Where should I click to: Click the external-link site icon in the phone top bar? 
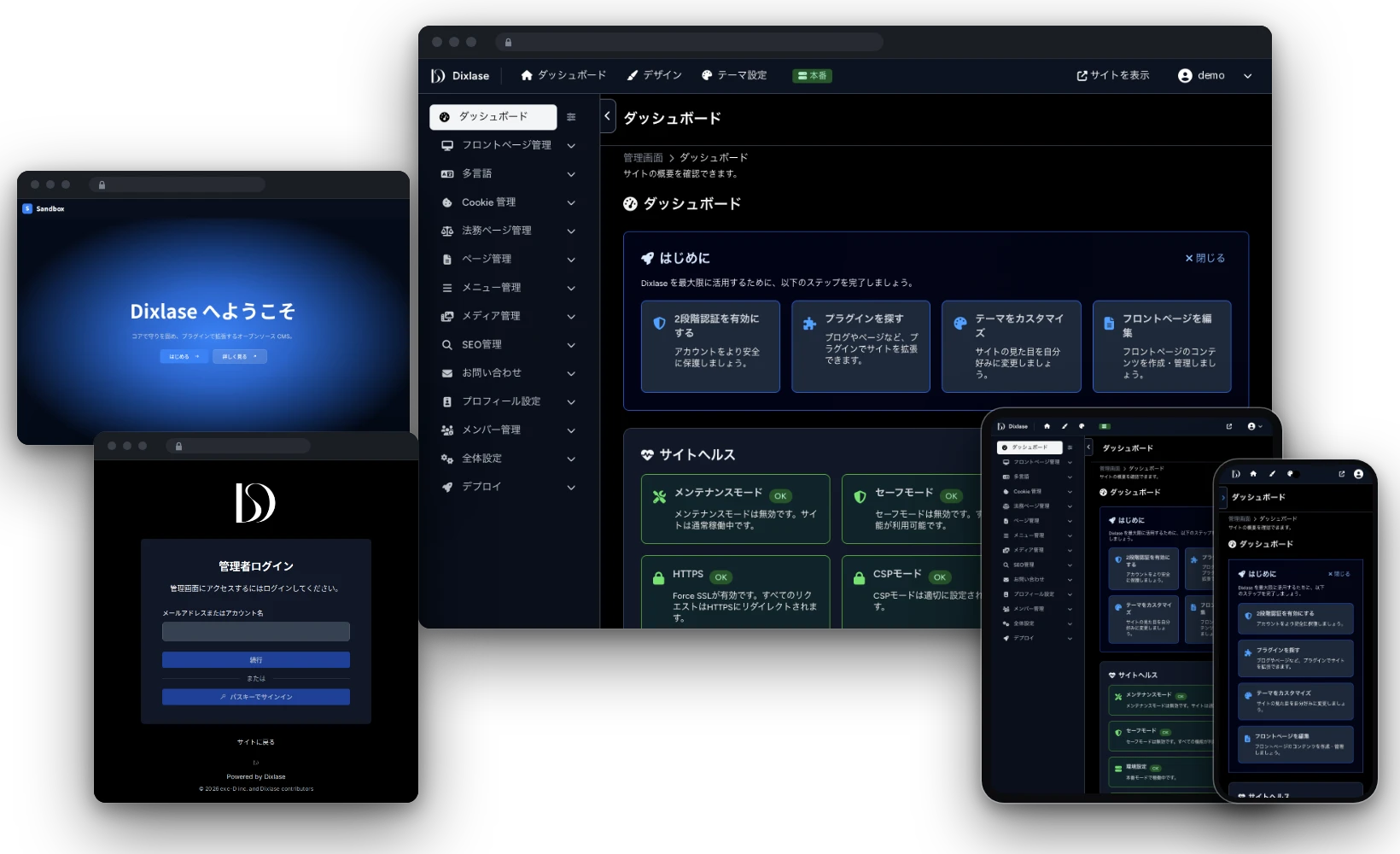coord(1342,474)
